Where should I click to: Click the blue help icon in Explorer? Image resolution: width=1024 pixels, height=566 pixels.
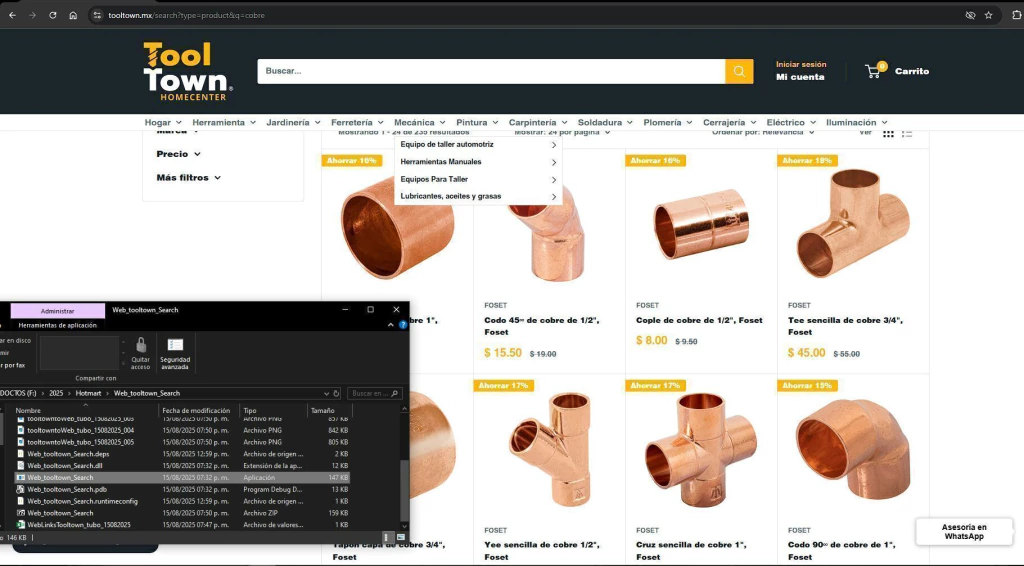pyautogui.click(x=403, y=324)
